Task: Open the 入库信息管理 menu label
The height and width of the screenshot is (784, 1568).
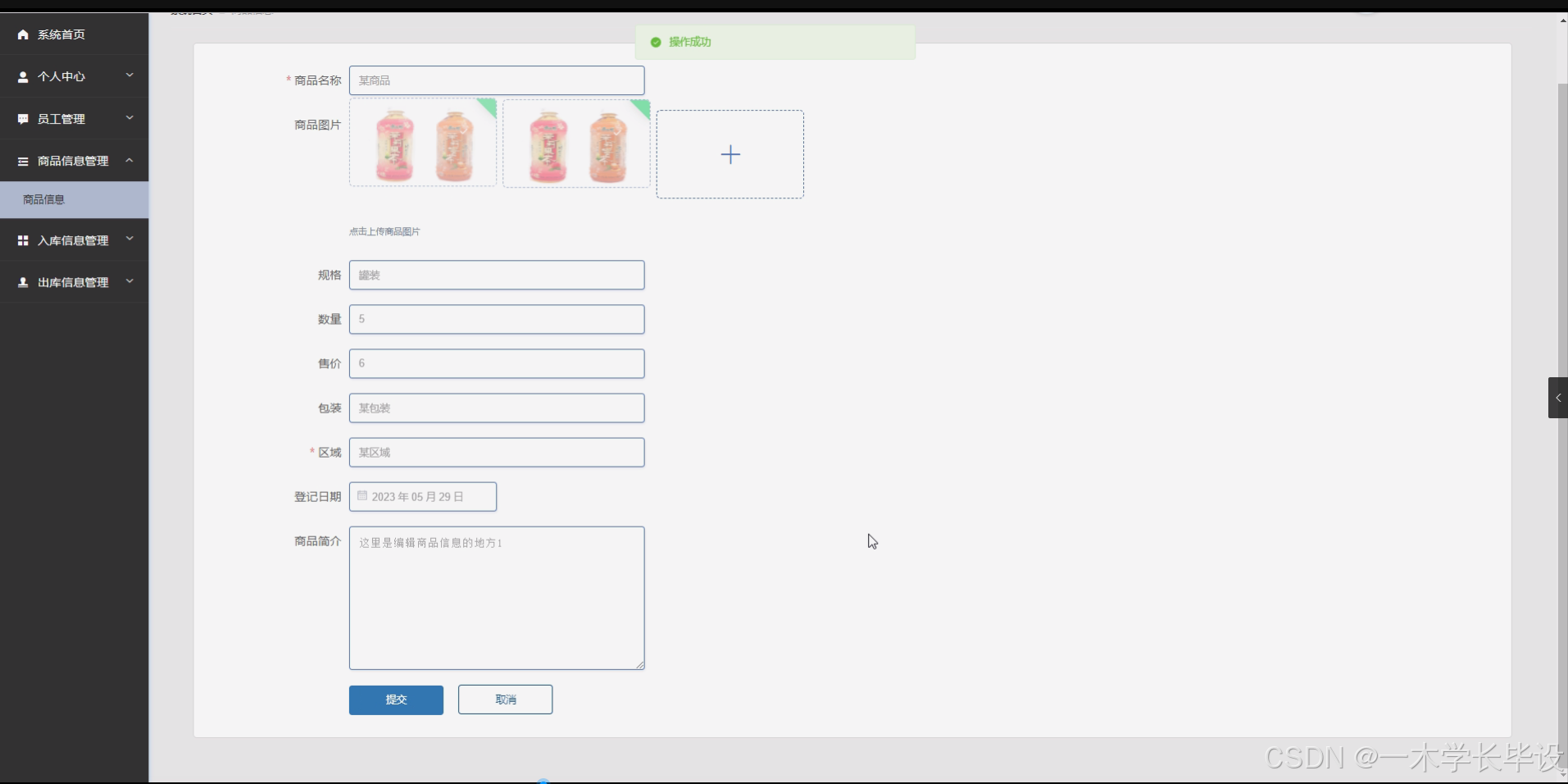Action: [73, 240]
